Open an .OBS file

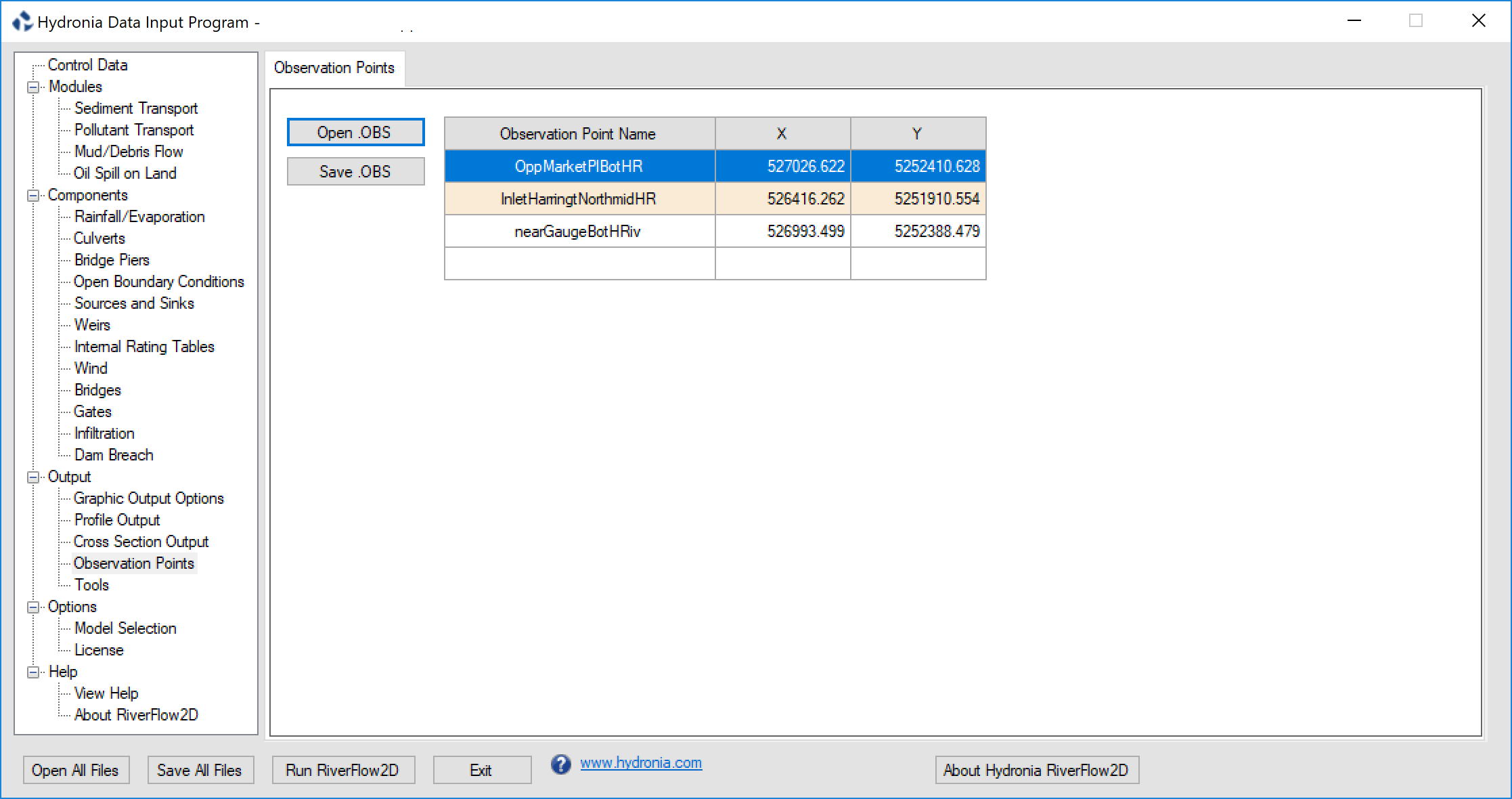click(355, 132)
